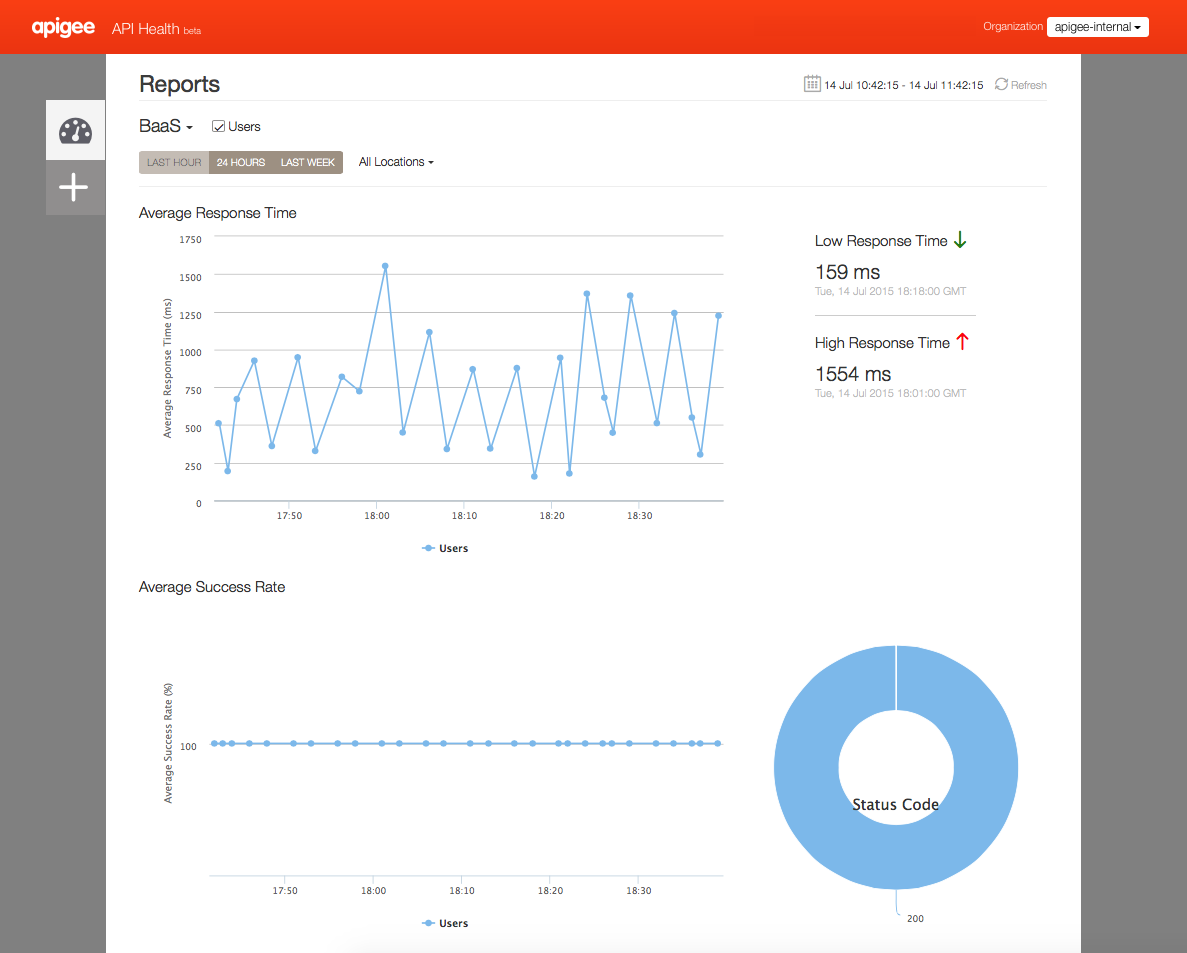The image size is (1187, 953).
Task: Click the green Low Response Time arrow
Action: (960, 240)
